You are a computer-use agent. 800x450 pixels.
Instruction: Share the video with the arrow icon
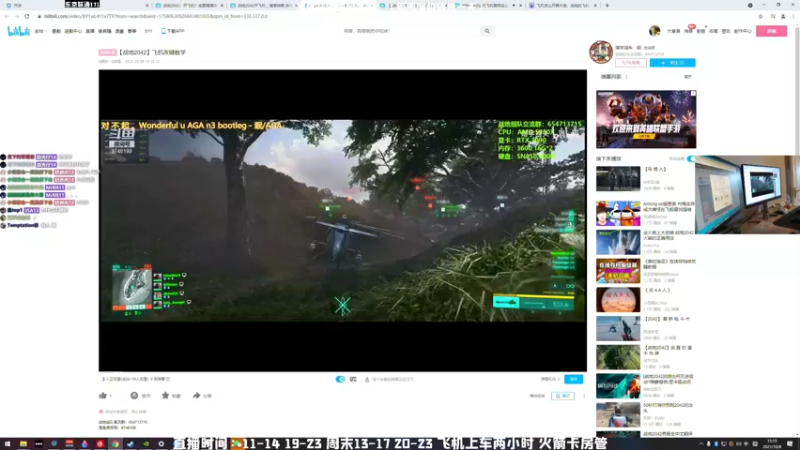tap(196, 395)
